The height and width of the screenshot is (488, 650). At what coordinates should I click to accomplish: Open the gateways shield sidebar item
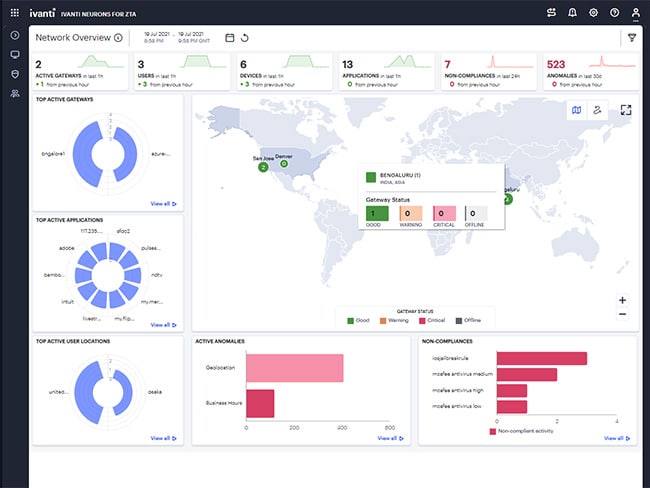[x=15, y=74]
